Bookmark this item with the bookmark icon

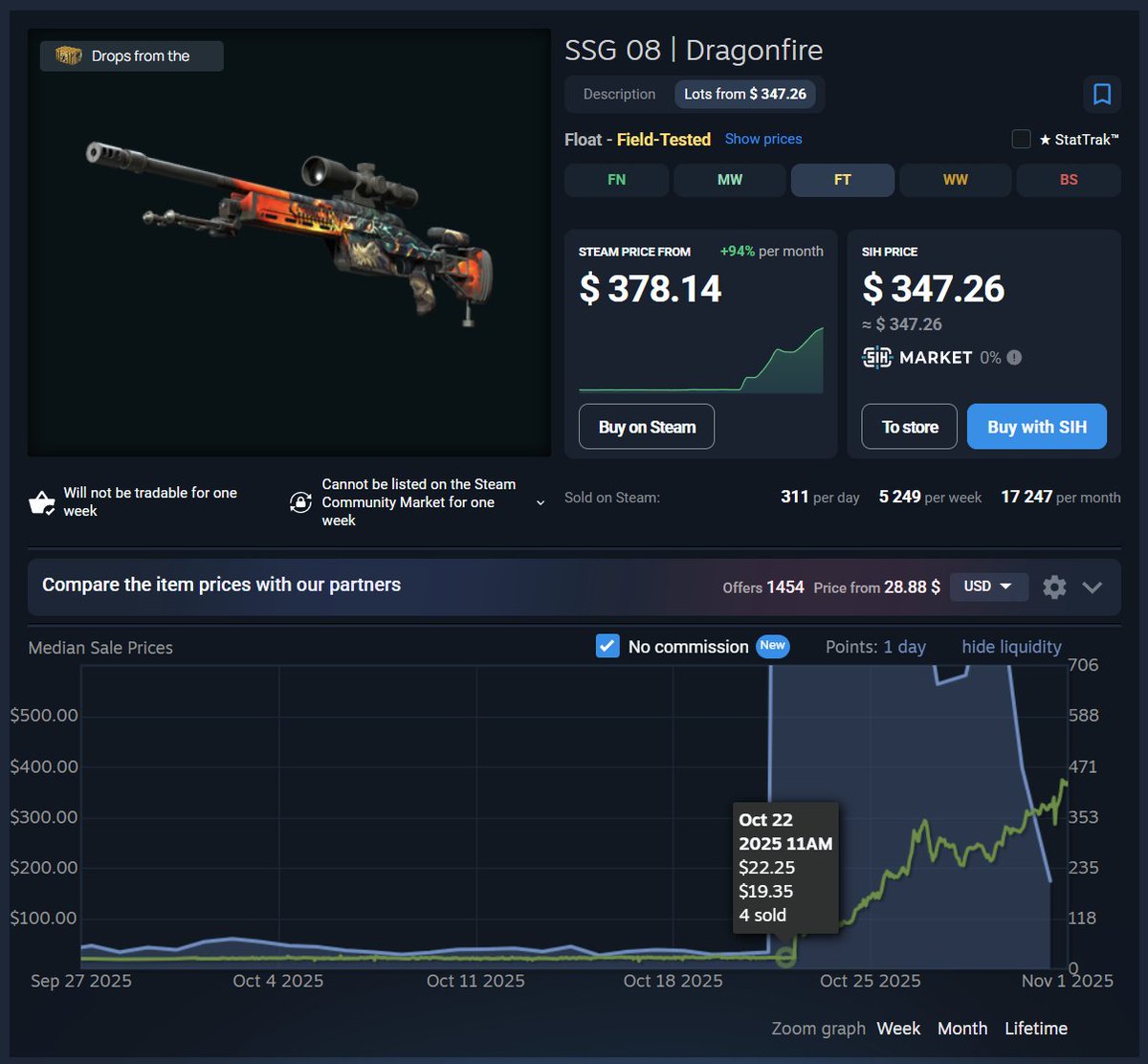click(1101, 94)
